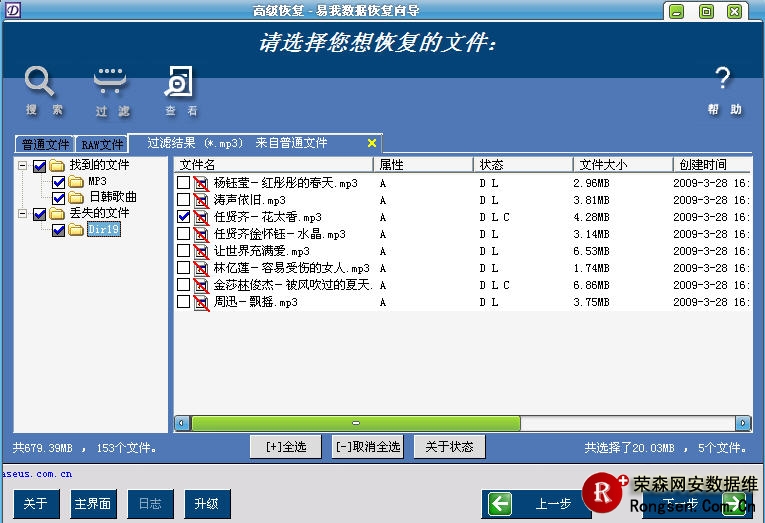This screenshot has width=765, height=523.
Task: Click the MP3 folder icon in tree
Action: tap(76, 182)
